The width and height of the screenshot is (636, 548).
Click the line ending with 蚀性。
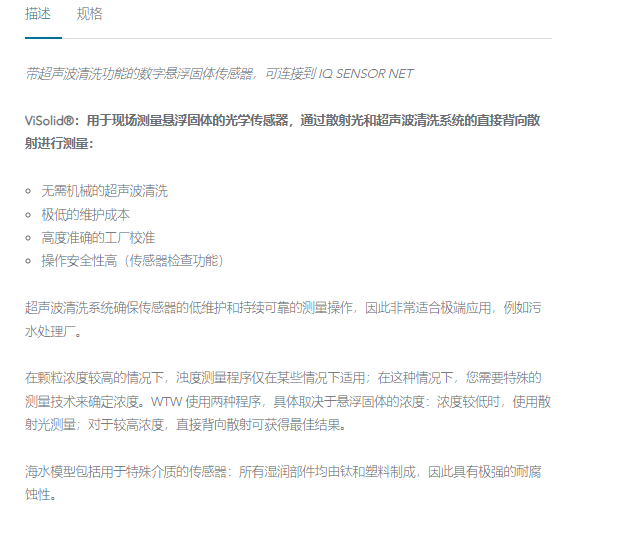click(41, 494)
